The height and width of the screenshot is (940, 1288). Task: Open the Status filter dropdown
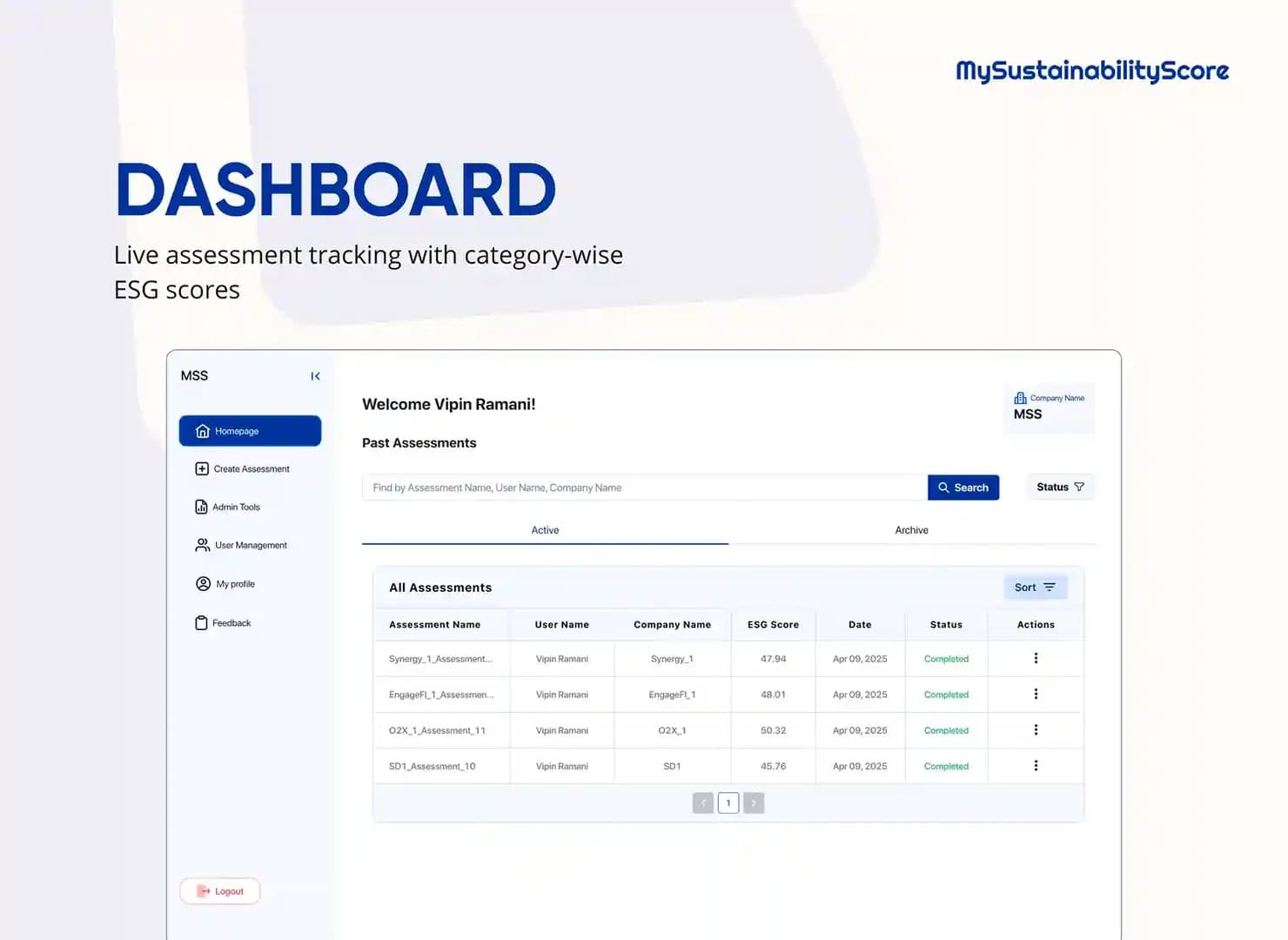pyautogui.click(x=1060, y=487)
